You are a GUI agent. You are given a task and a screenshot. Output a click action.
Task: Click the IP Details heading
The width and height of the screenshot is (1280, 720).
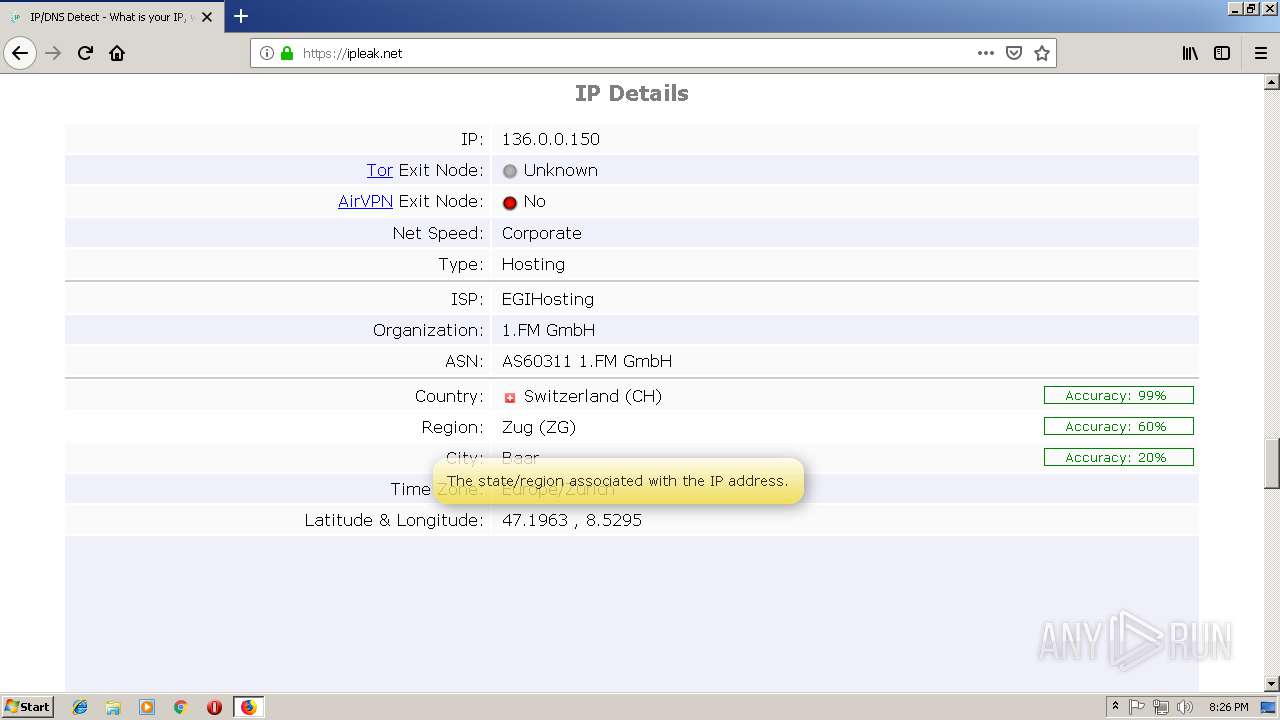pyautogui.click(x=632, y=93)
